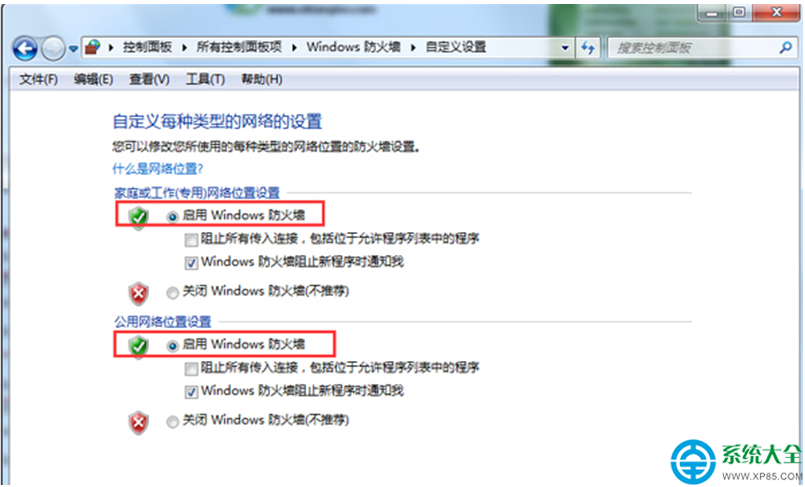
Task: Check 阻止所有传入连接 under home/work network
Action: pos(191,240)
